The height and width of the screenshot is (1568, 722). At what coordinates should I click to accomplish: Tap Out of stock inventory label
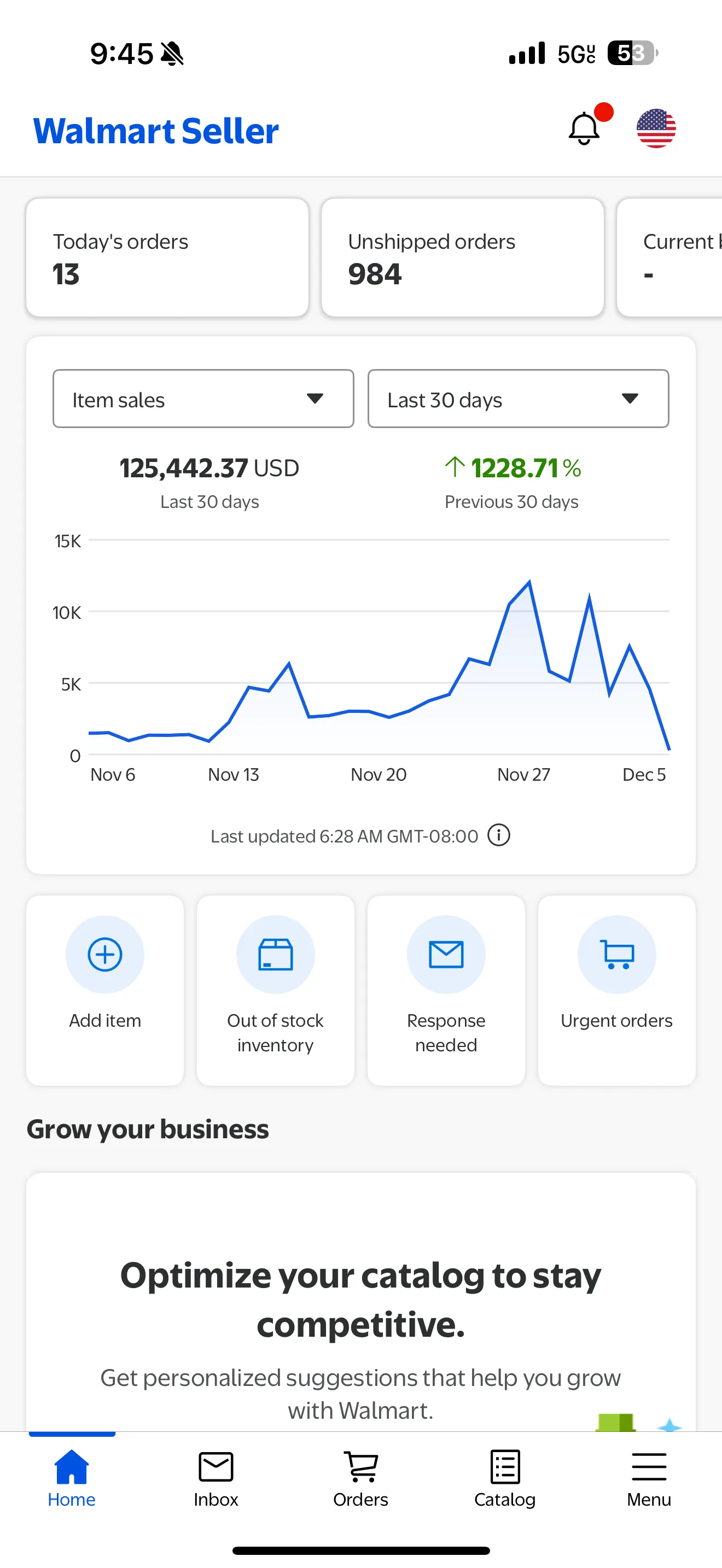(x=275, y=1032)
